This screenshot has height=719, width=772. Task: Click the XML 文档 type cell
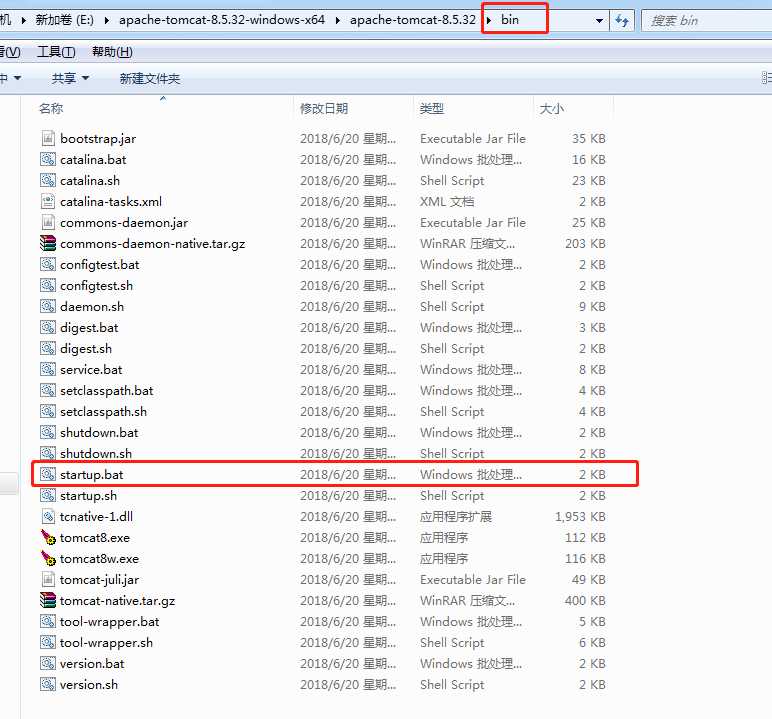tap(447, 201)
